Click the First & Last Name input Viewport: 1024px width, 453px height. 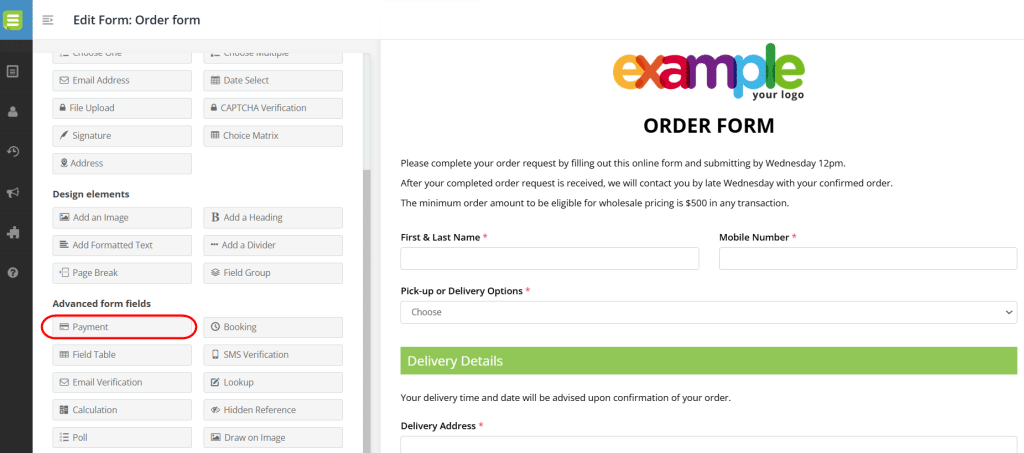549,259
